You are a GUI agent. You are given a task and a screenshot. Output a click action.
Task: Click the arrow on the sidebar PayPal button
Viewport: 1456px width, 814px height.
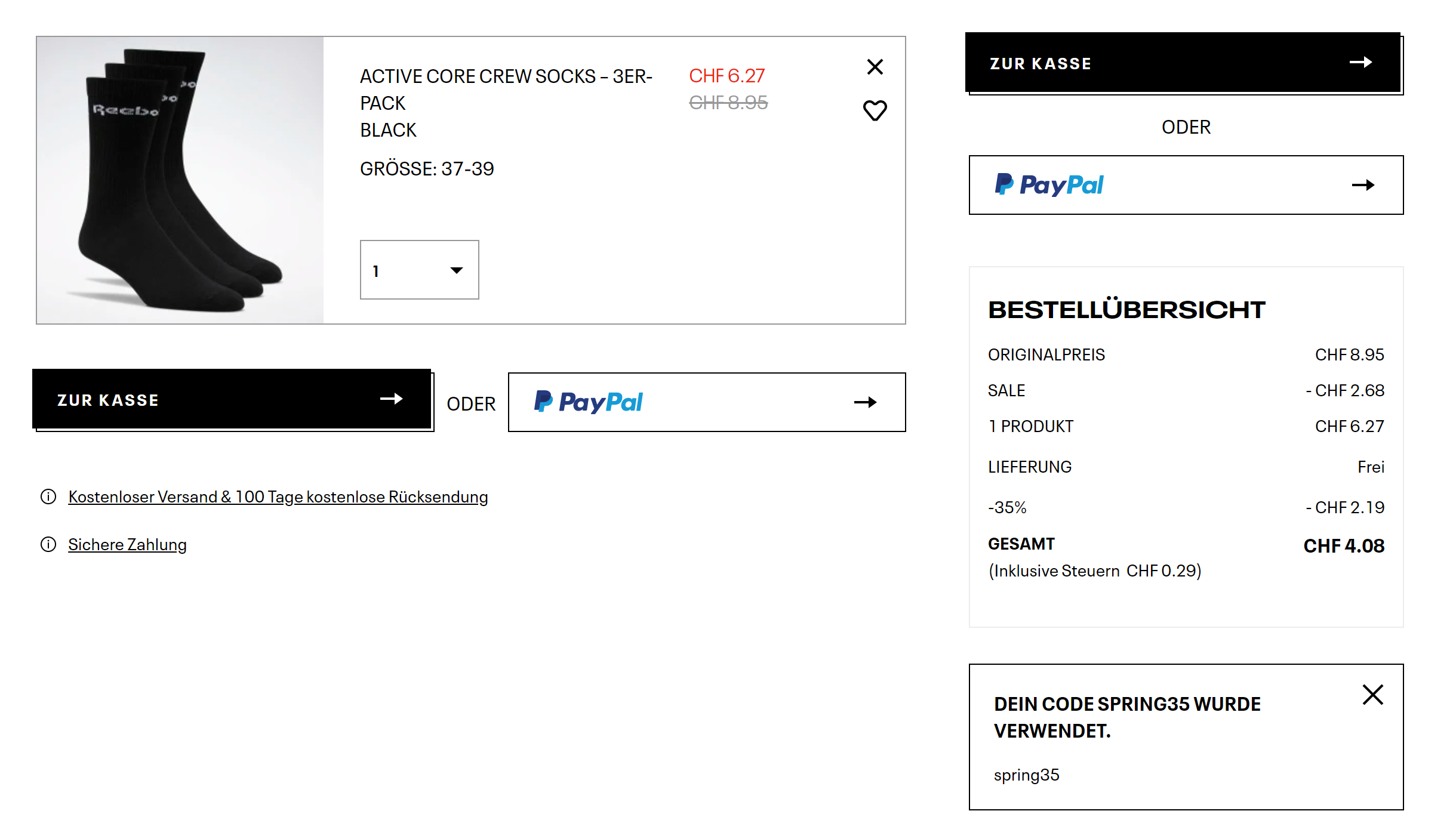pos(1363,185)
